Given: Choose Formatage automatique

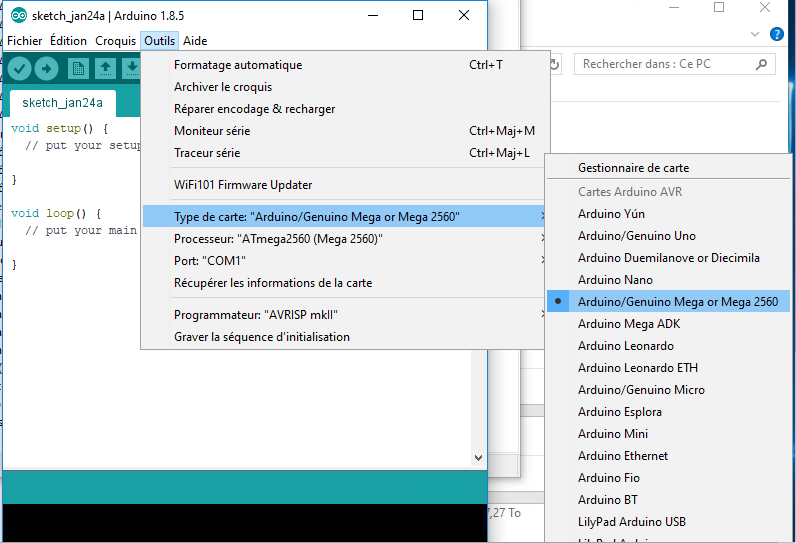Looking at the screenshot, I should (343, 65).
